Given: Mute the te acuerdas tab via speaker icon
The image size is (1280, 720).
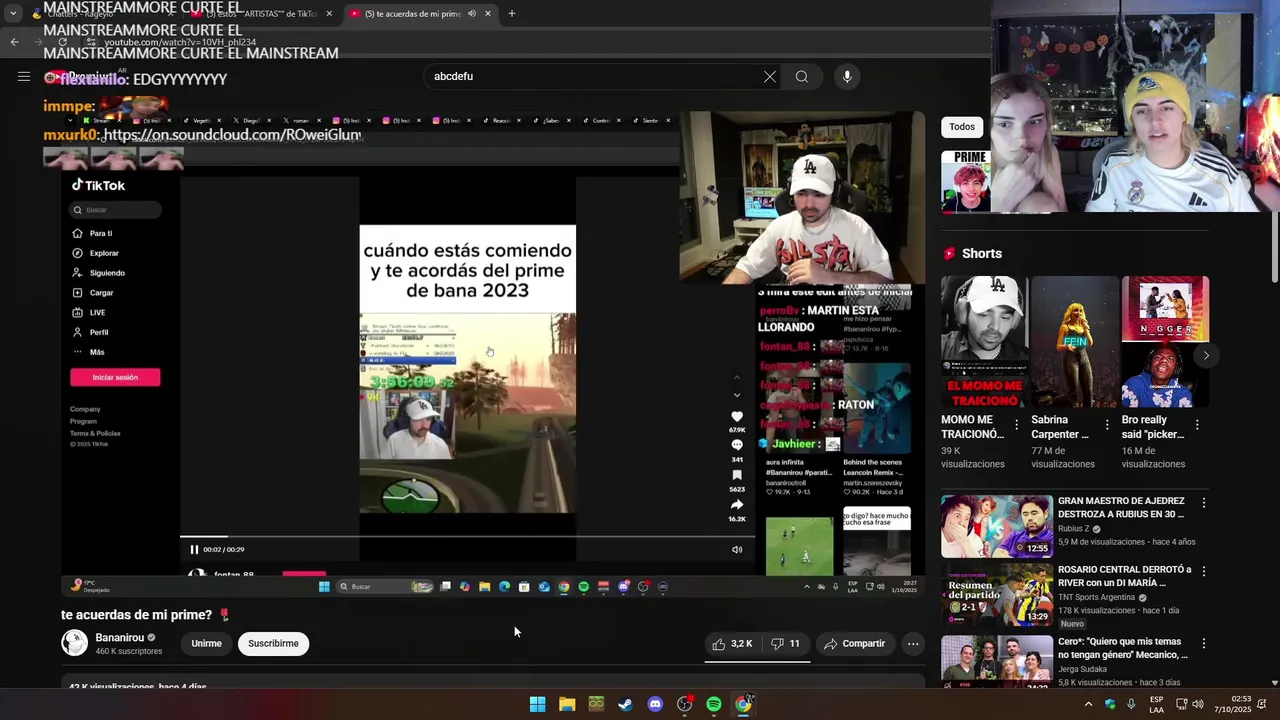Looking at the screenshot, I should pyautogui.click(x=471, y=14).
